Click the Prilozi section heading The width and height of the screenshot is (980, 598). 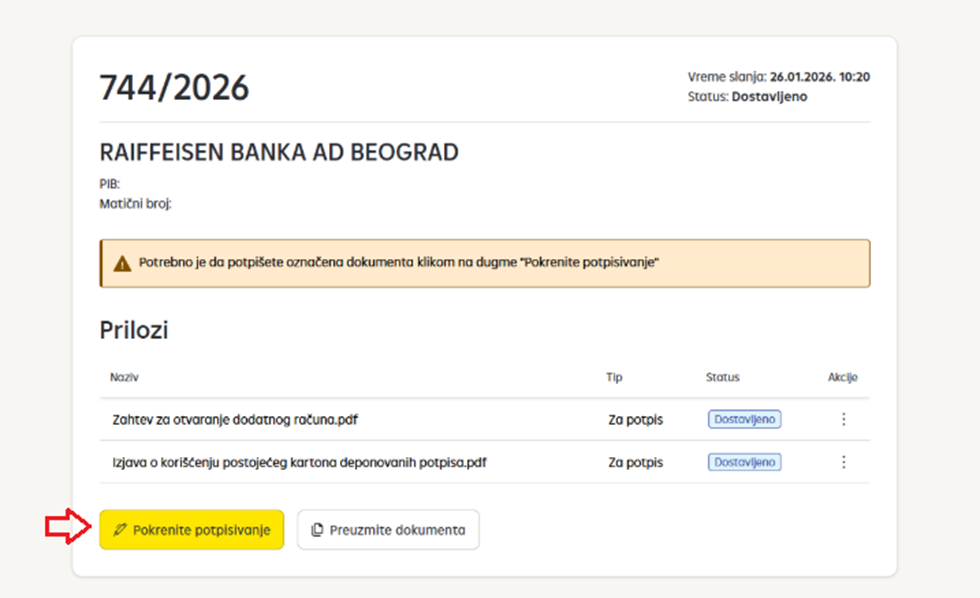coord(134,330)
